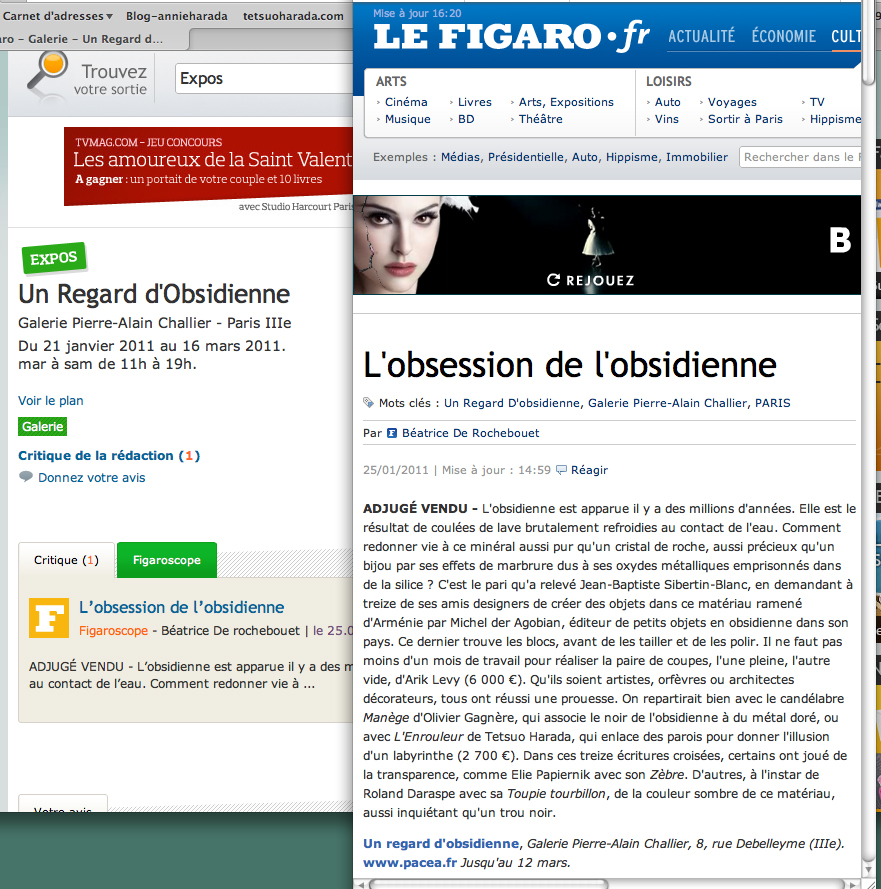Open TV link under Loisirs
Viewport: 881px width, 889px height.
[817, 102]
